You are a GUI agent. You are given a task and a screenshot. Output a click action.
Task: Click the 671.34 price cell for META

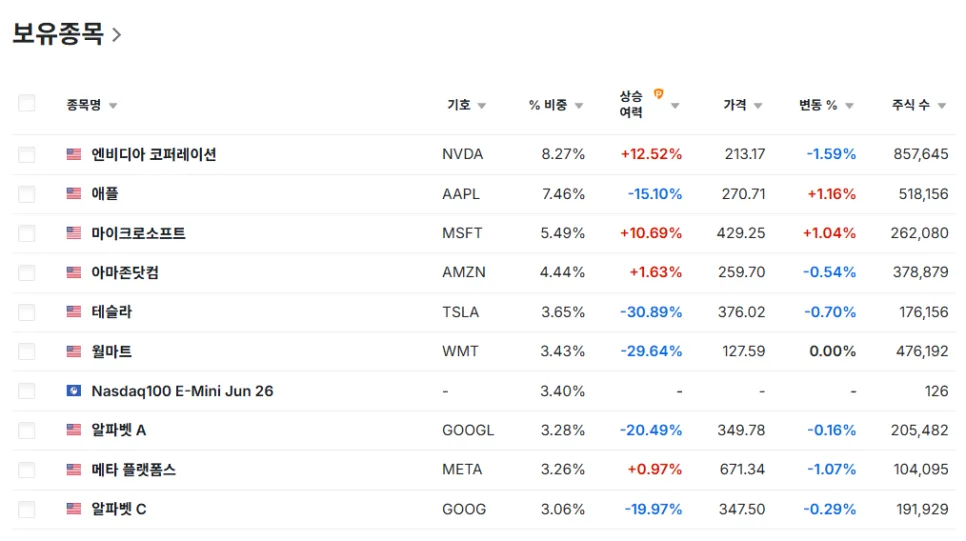pyautogui.click(x=742, y=470)
